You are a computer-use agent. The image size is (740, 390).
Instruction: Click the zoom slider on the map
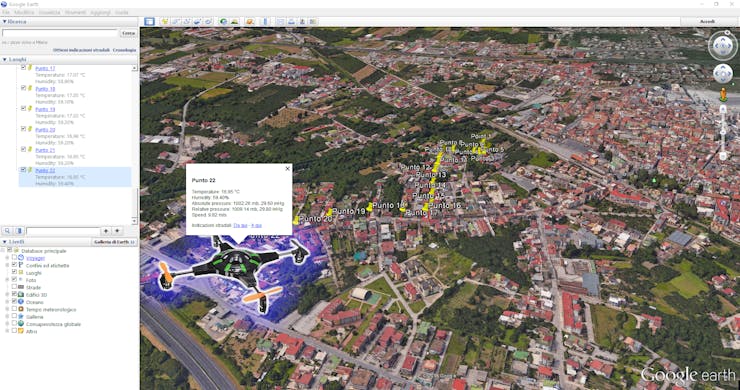pyautogui.click(x=723, y=133)
